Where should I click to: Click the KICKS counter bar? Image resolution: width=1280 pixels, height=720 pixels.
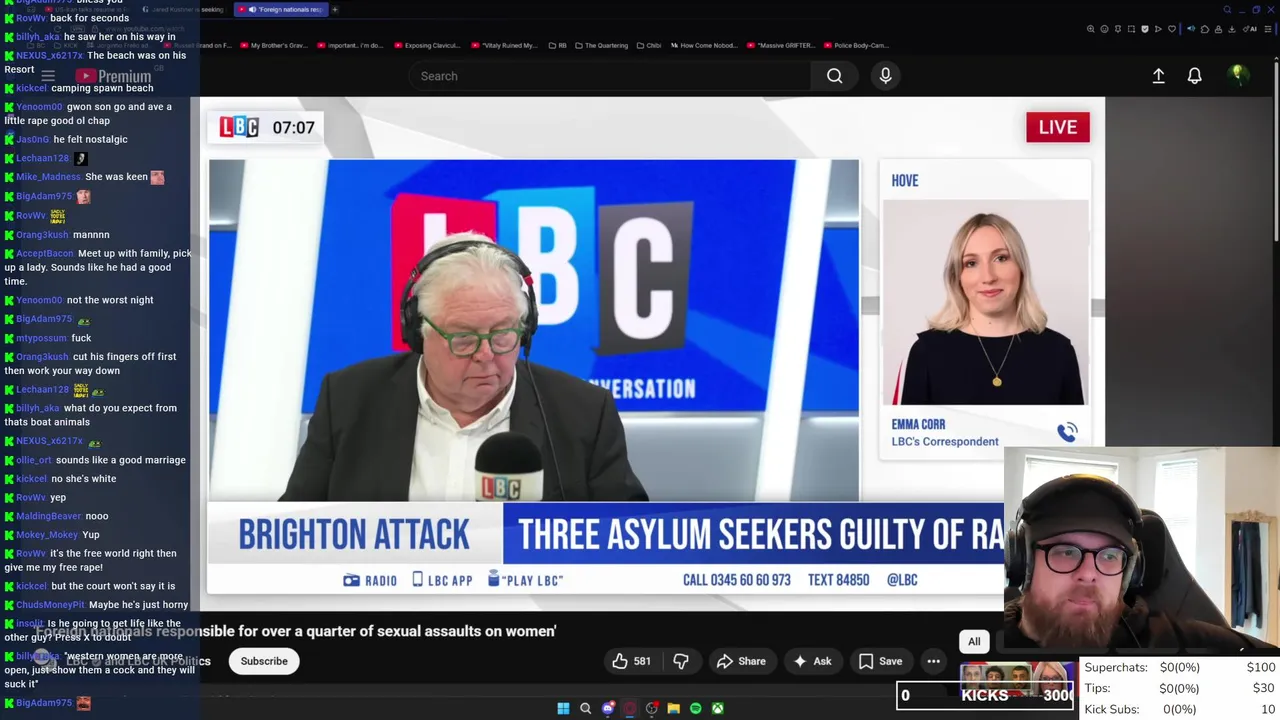pyautogui.click(x=987, y=696)
